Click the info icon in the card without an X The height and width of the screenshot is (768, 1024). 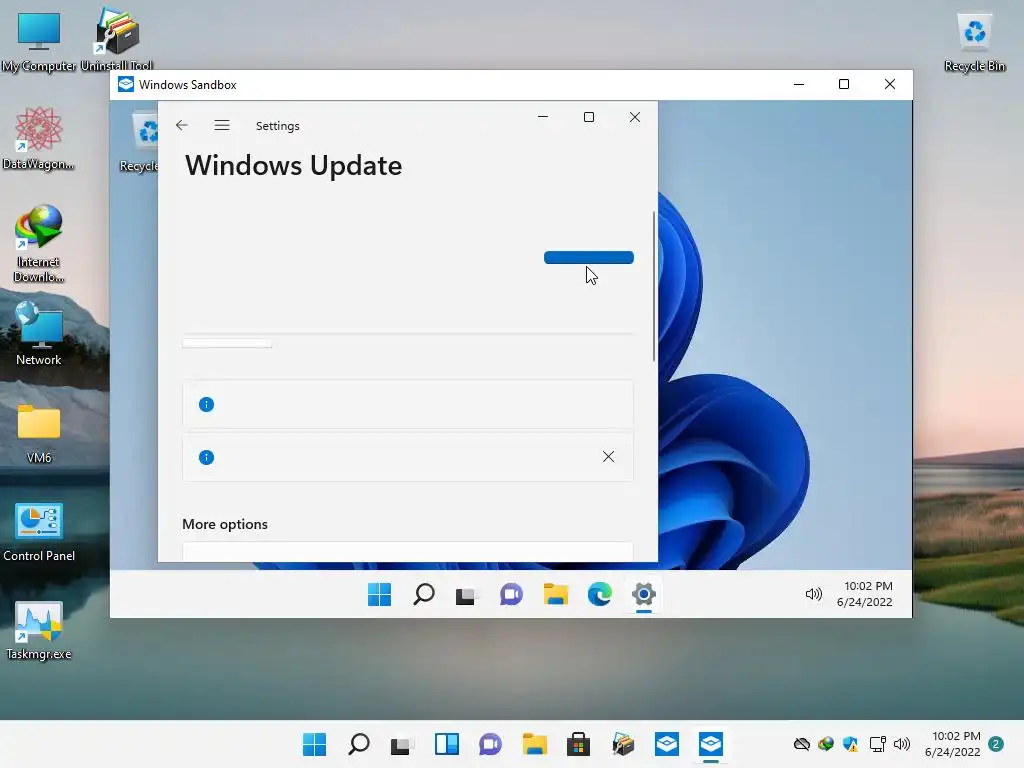coord(206,404)
